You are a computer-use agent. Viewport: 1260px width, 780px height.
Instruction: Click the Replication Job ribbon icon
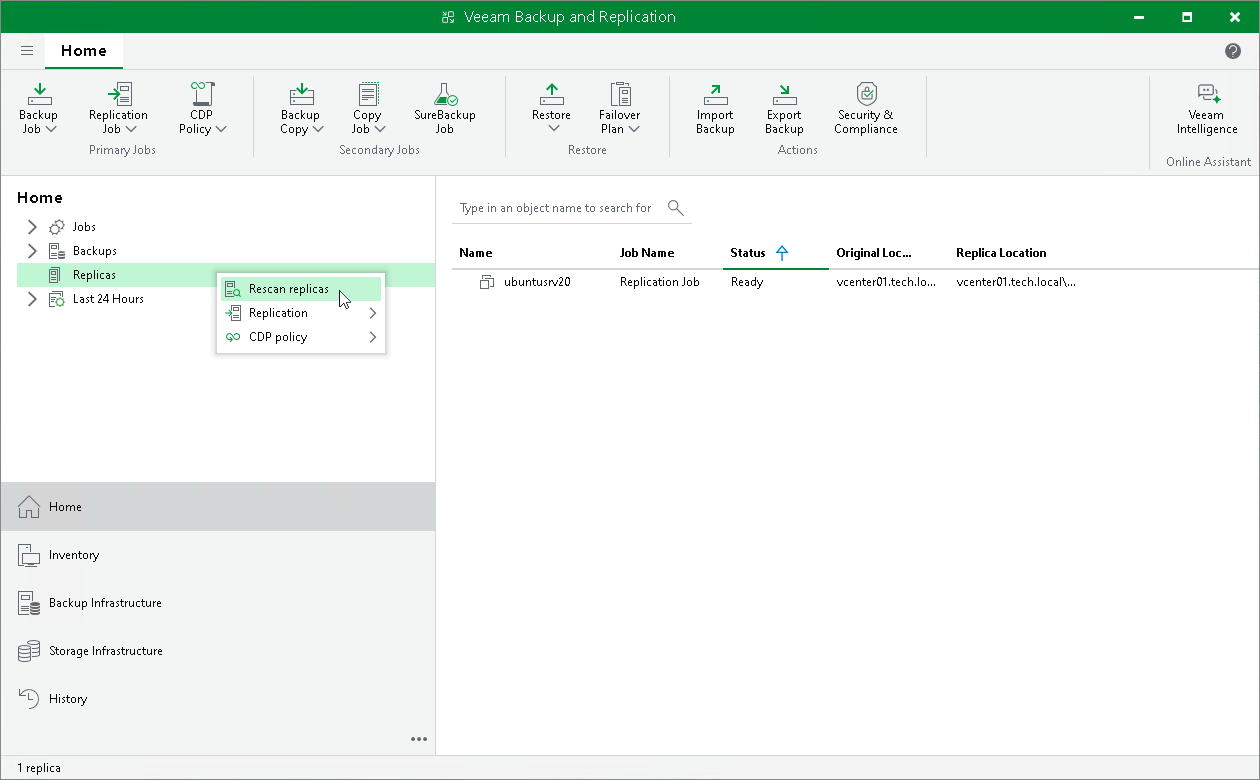tap(119, 94)
